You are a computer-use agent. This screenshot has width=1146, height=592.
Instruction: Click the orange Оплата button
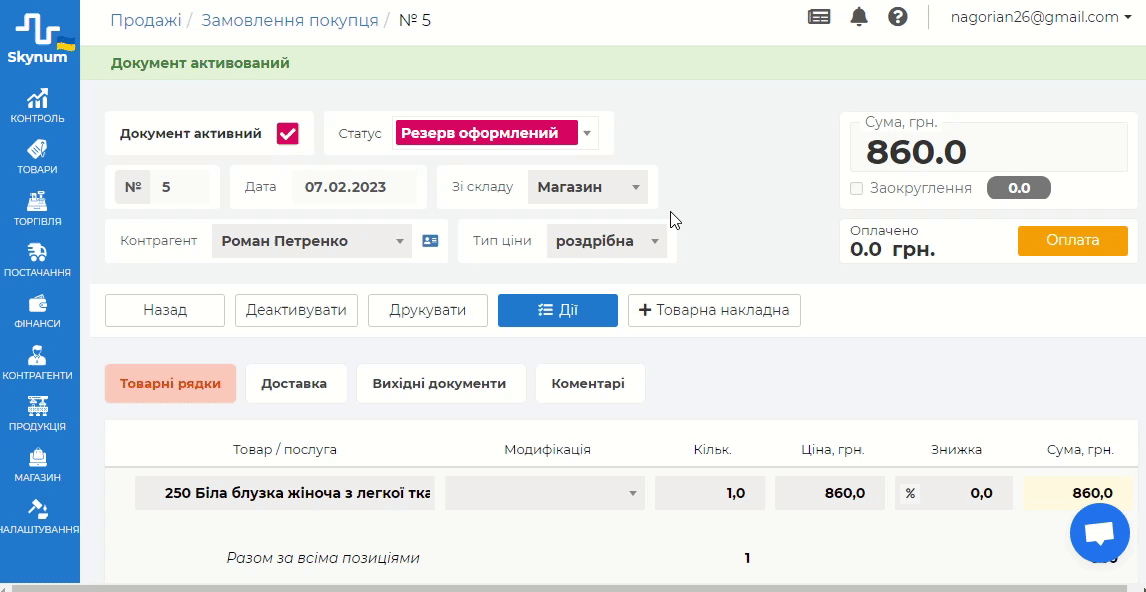coord(1072,241)
